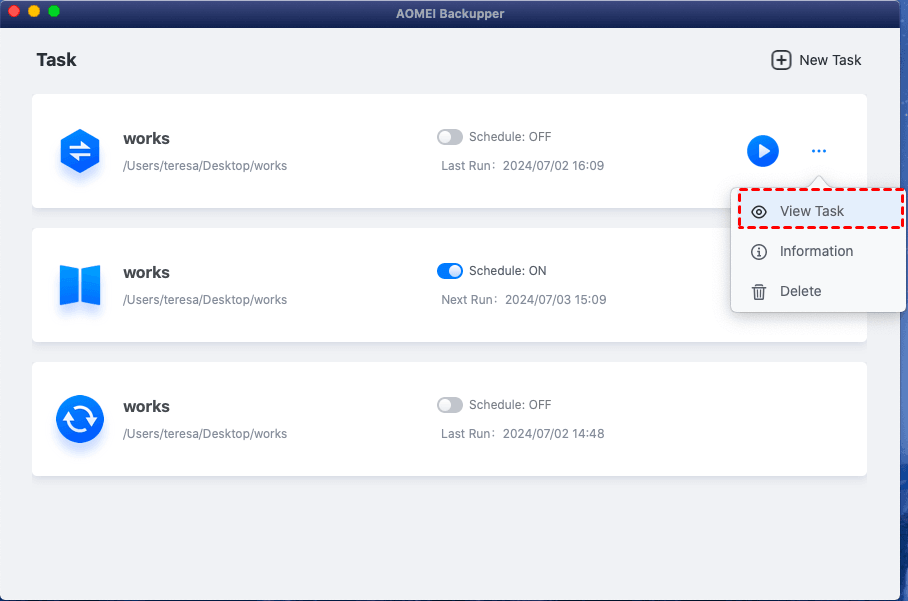Click the path under the scheduled task
908x601 pixels.
pos(205,300)
